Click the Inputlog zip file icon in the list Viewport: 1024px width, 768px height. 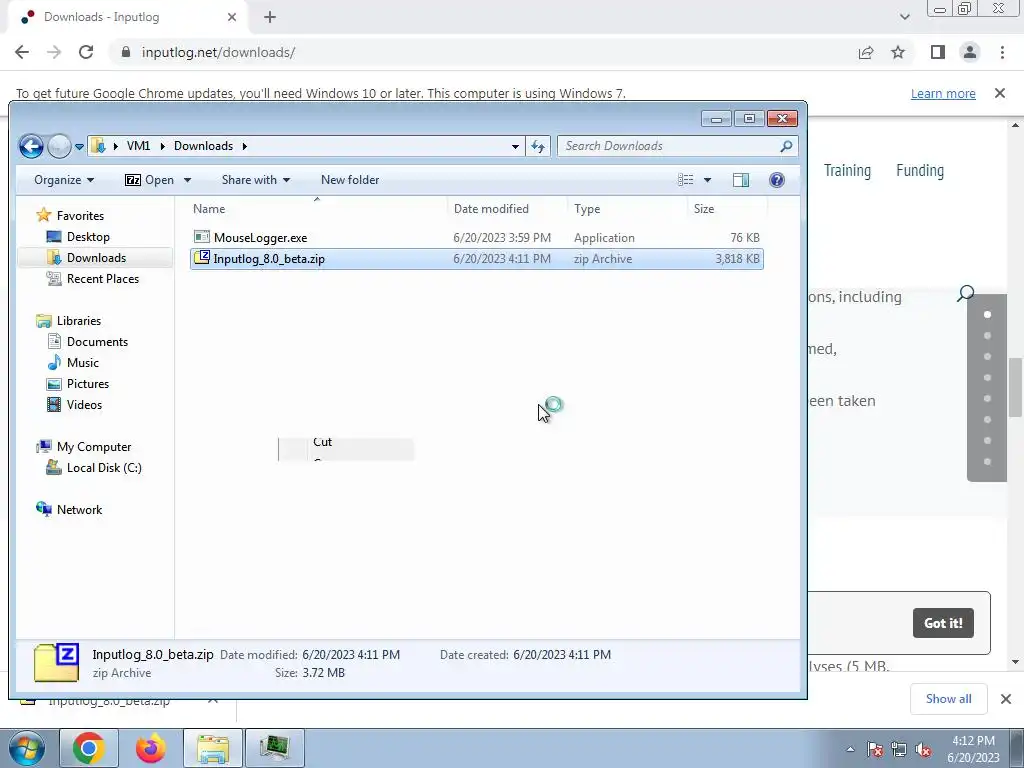point(202,258)
